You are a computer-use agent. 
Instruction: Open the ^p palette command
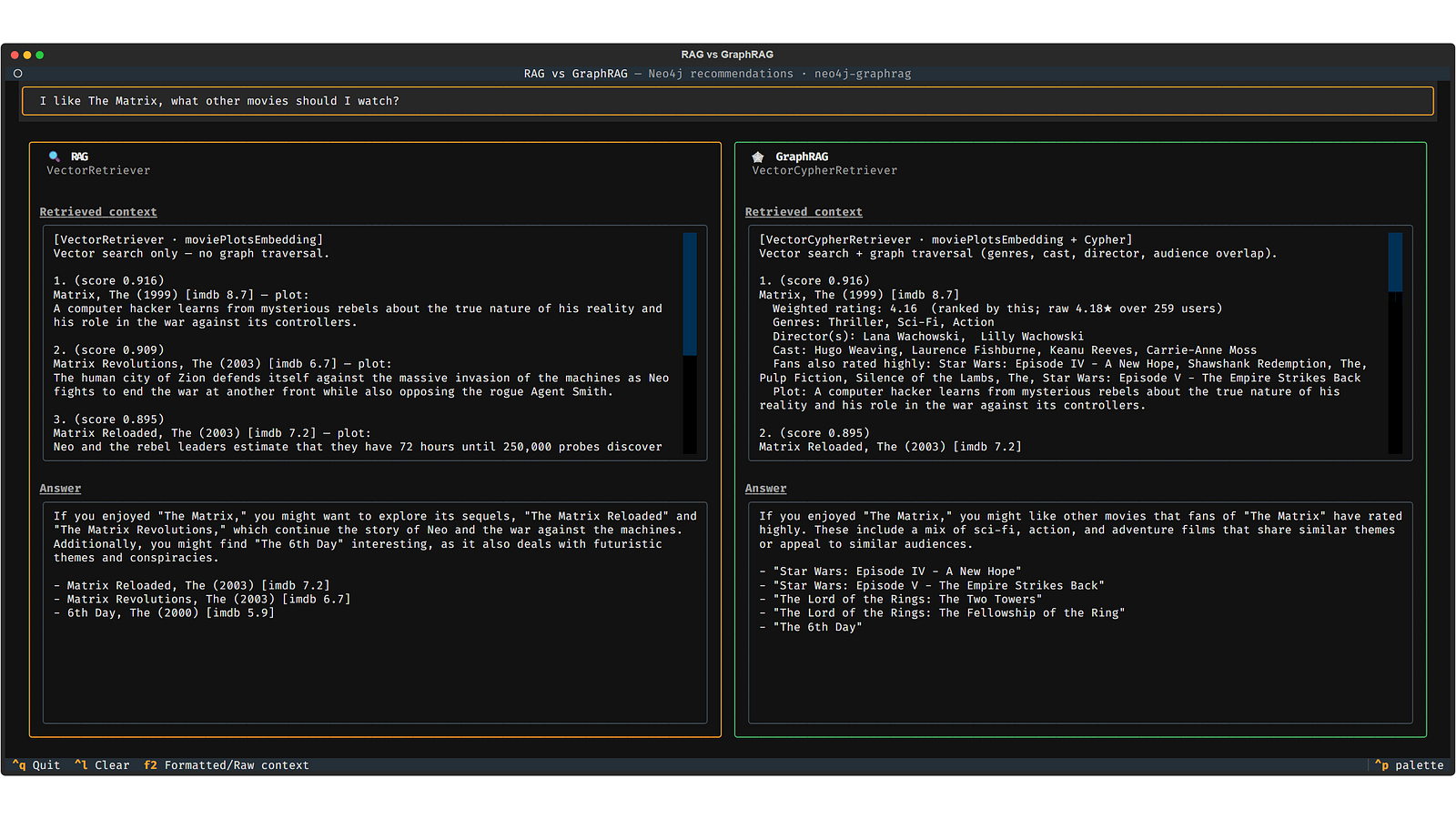(x=1409, y=765)
